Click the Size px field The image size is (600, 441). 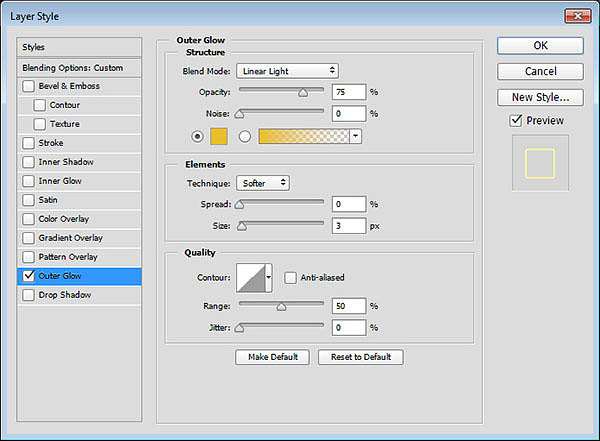349,226
